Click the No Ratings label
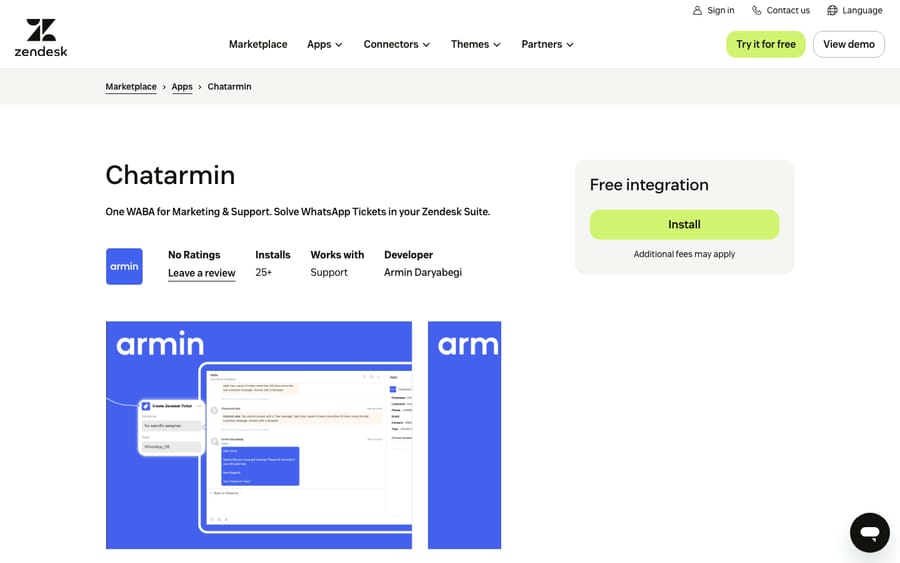900x563 pixels. [x=194, y=255]
